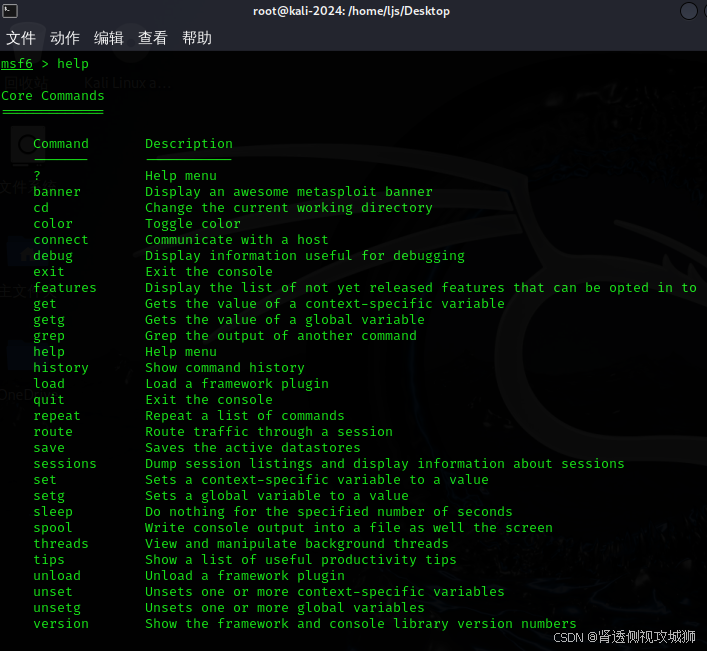The image size is (707, 651).
Task: Click the 'save' command
Action: coord(49,448)
